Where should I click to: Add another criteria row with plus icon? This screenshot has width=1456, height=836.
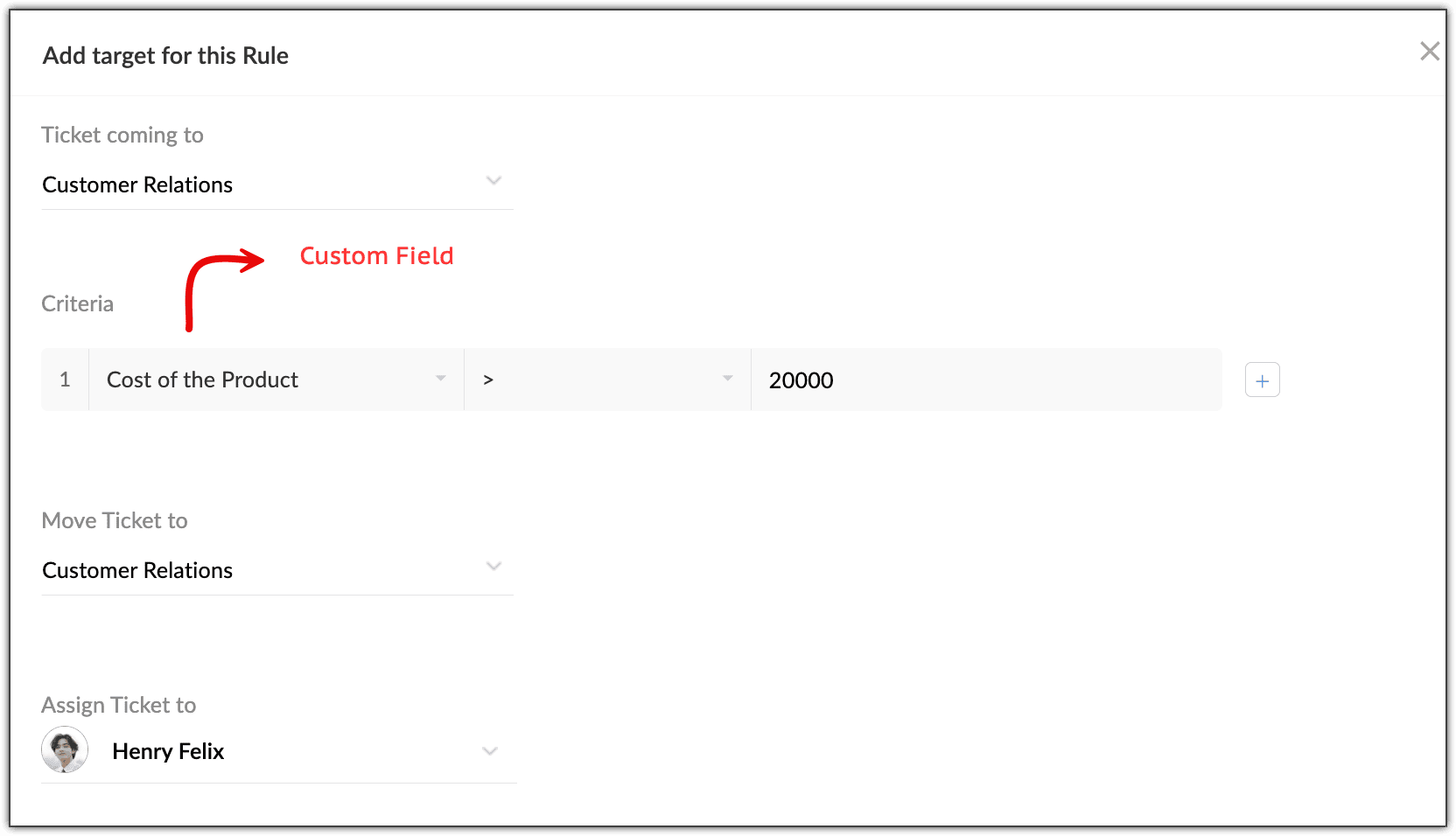click(x=1262, y=380)
